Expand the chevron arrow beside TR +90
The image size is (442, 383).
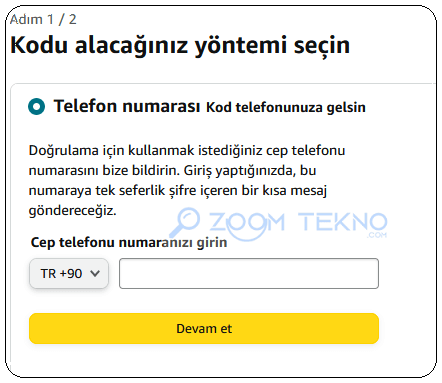[x=95, y=274]
